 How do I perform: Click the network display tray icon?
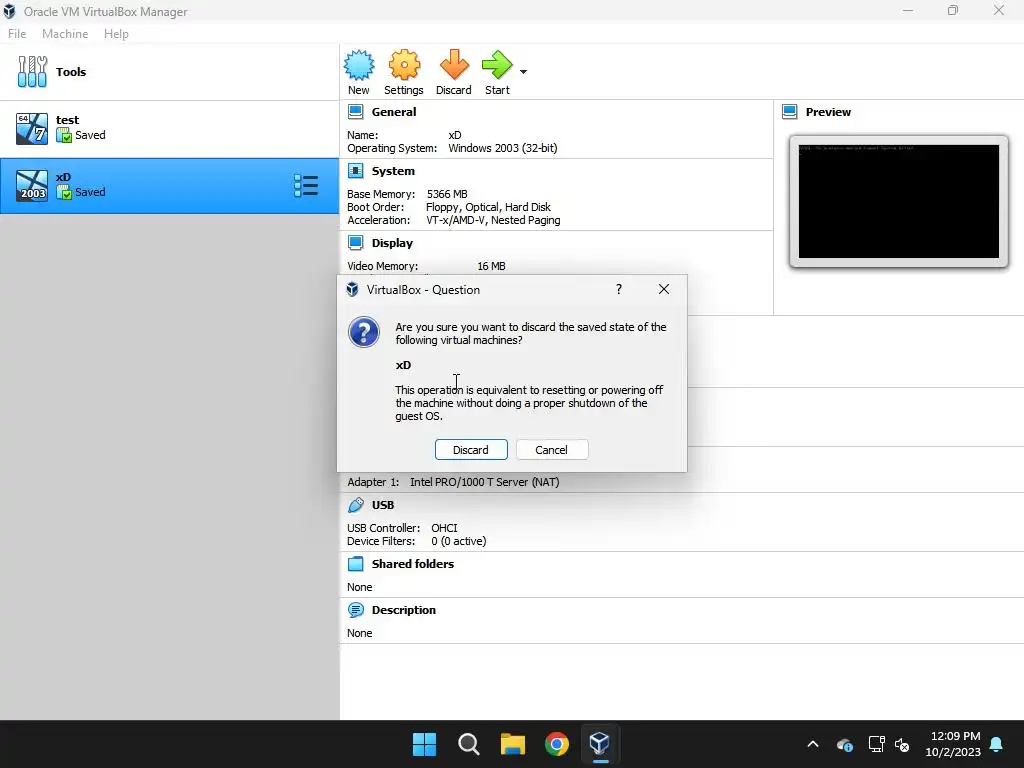point(876,744)
